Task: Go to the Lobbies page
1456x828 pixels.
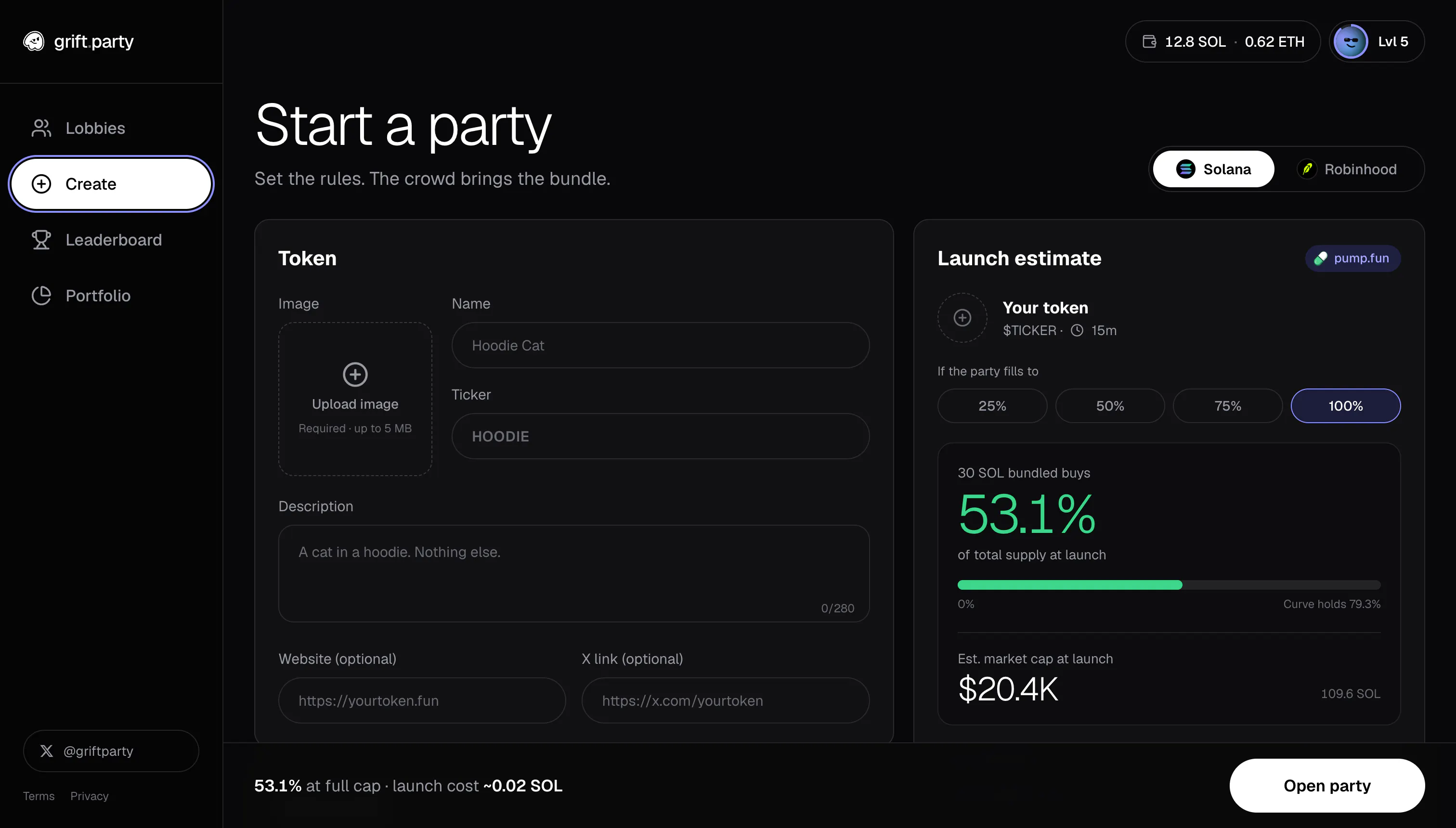Action: (111, 128)
